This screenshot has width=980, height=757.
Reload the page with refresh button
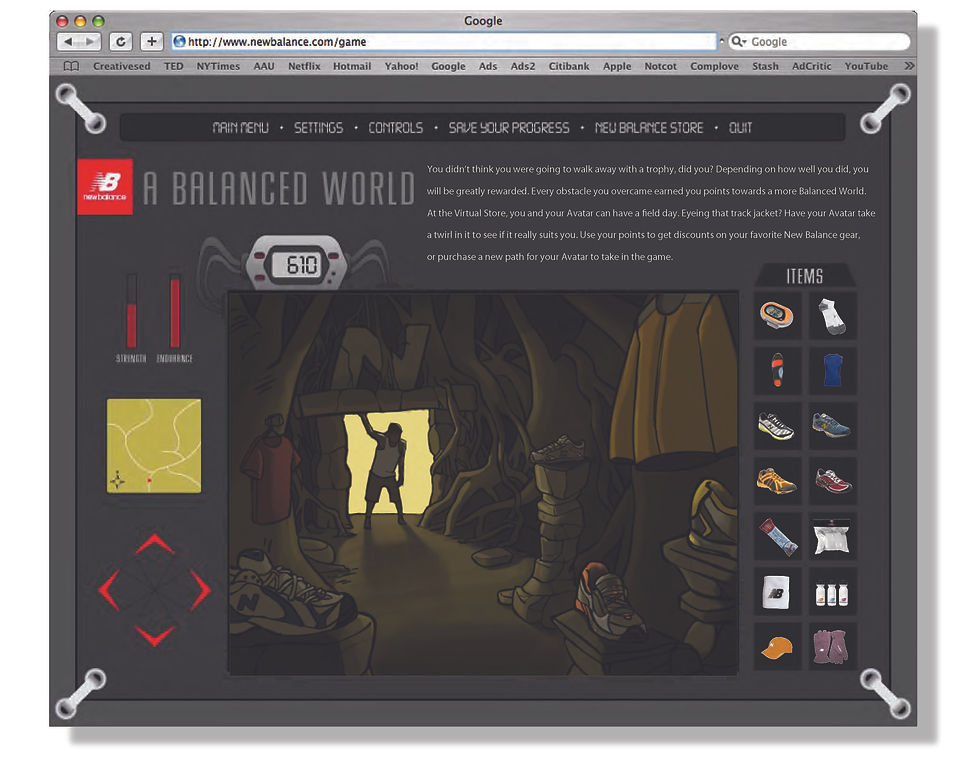121,41
